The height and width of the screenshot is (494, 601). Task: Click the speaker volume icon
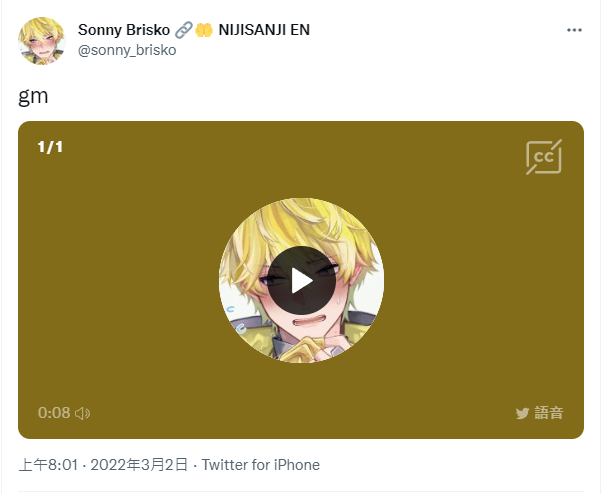tap(82, 413)
